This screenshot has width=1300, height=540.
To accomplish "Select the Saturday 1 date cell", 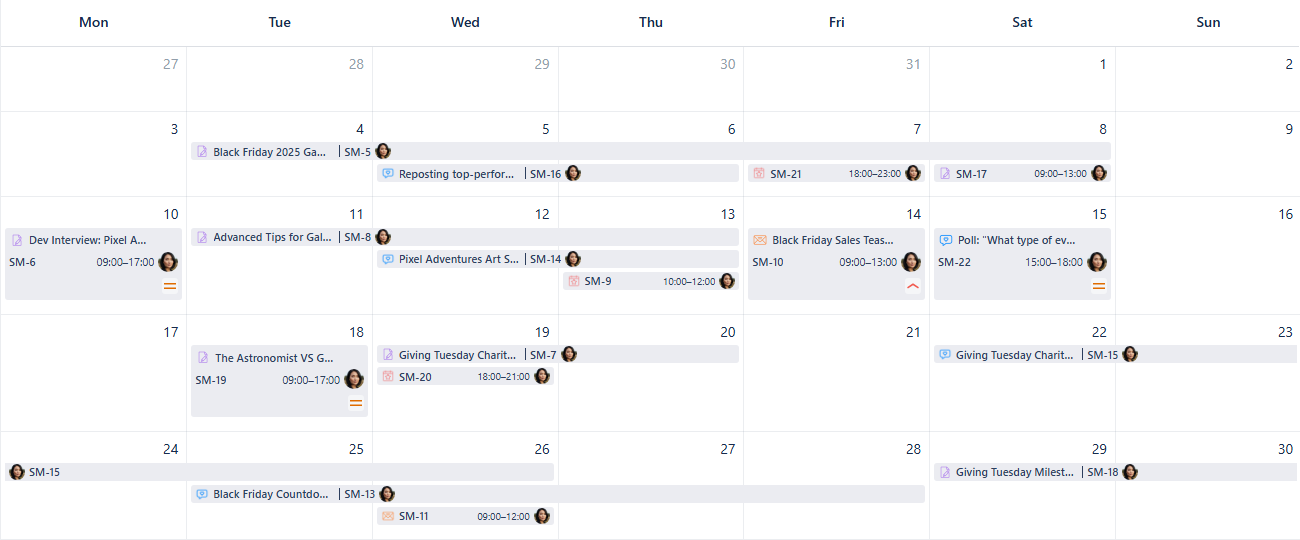I will coord(1022,80).
